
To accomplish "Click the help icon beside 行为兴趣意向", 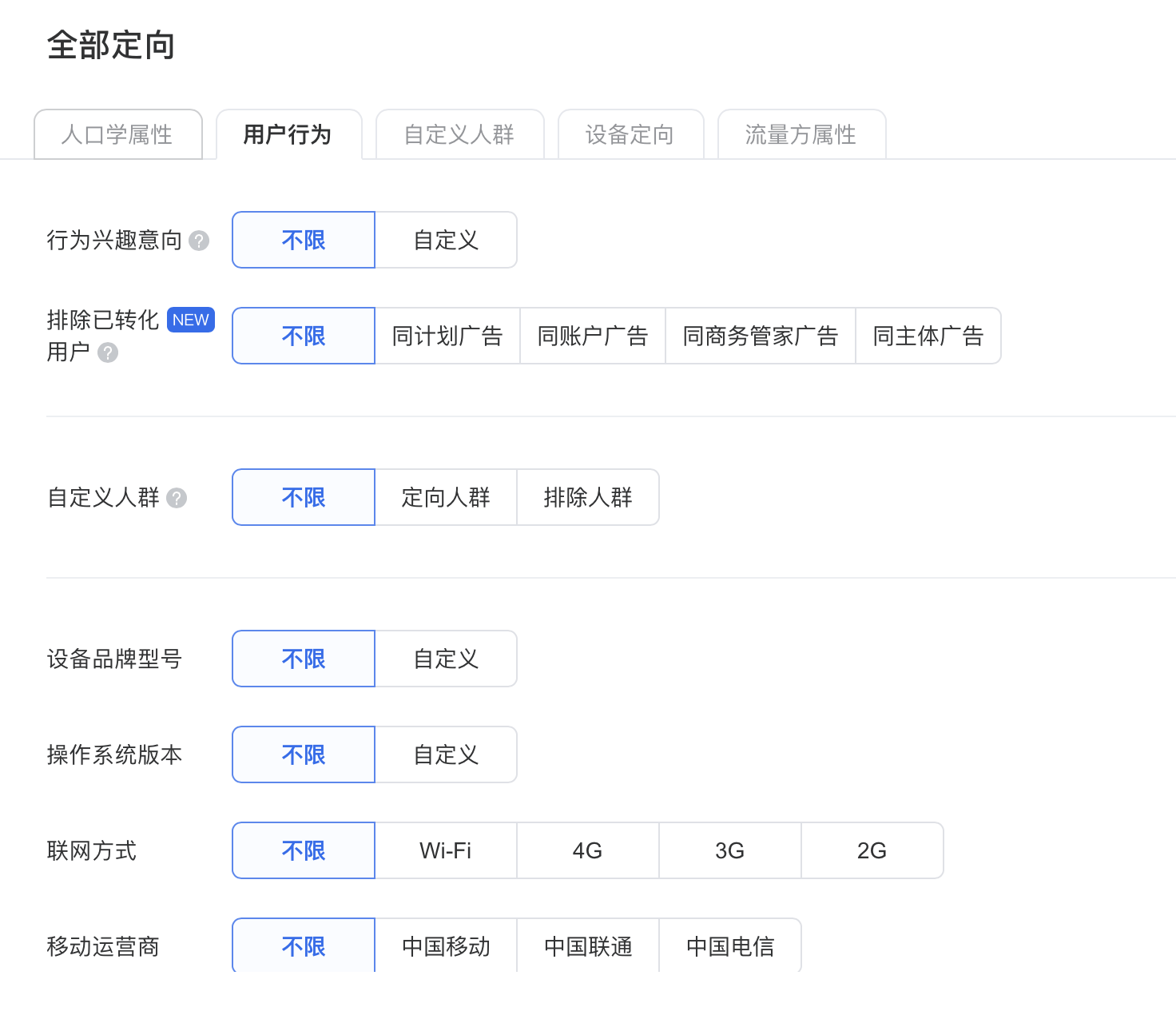I will (x=199, y=240).
